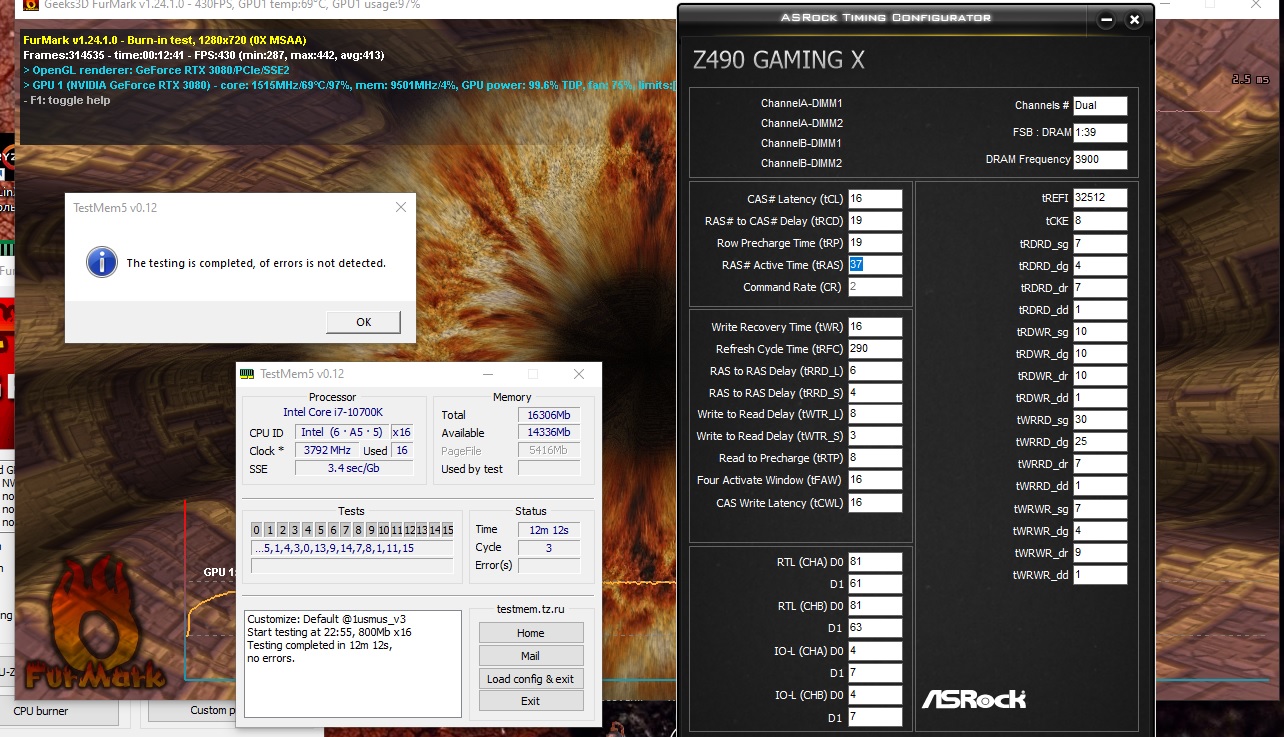Click the RAS# to CAS# Delay (tRCD) field
The width and height of the screenshot is (1284, 737).
pos(875,221)
